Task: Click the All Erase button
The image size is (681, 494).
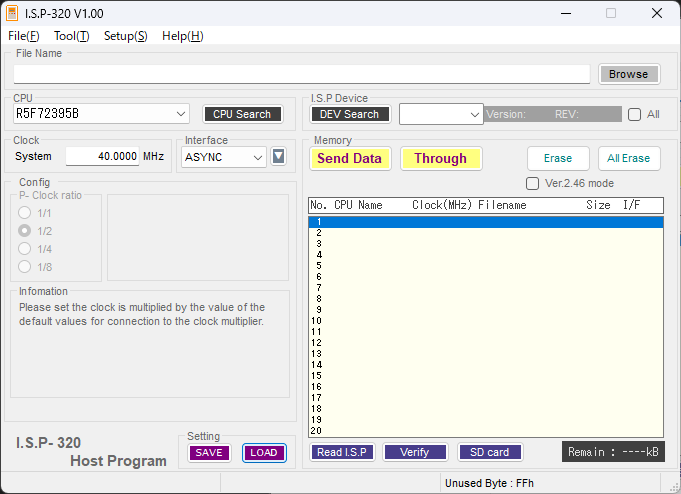Action: [628, 158]
